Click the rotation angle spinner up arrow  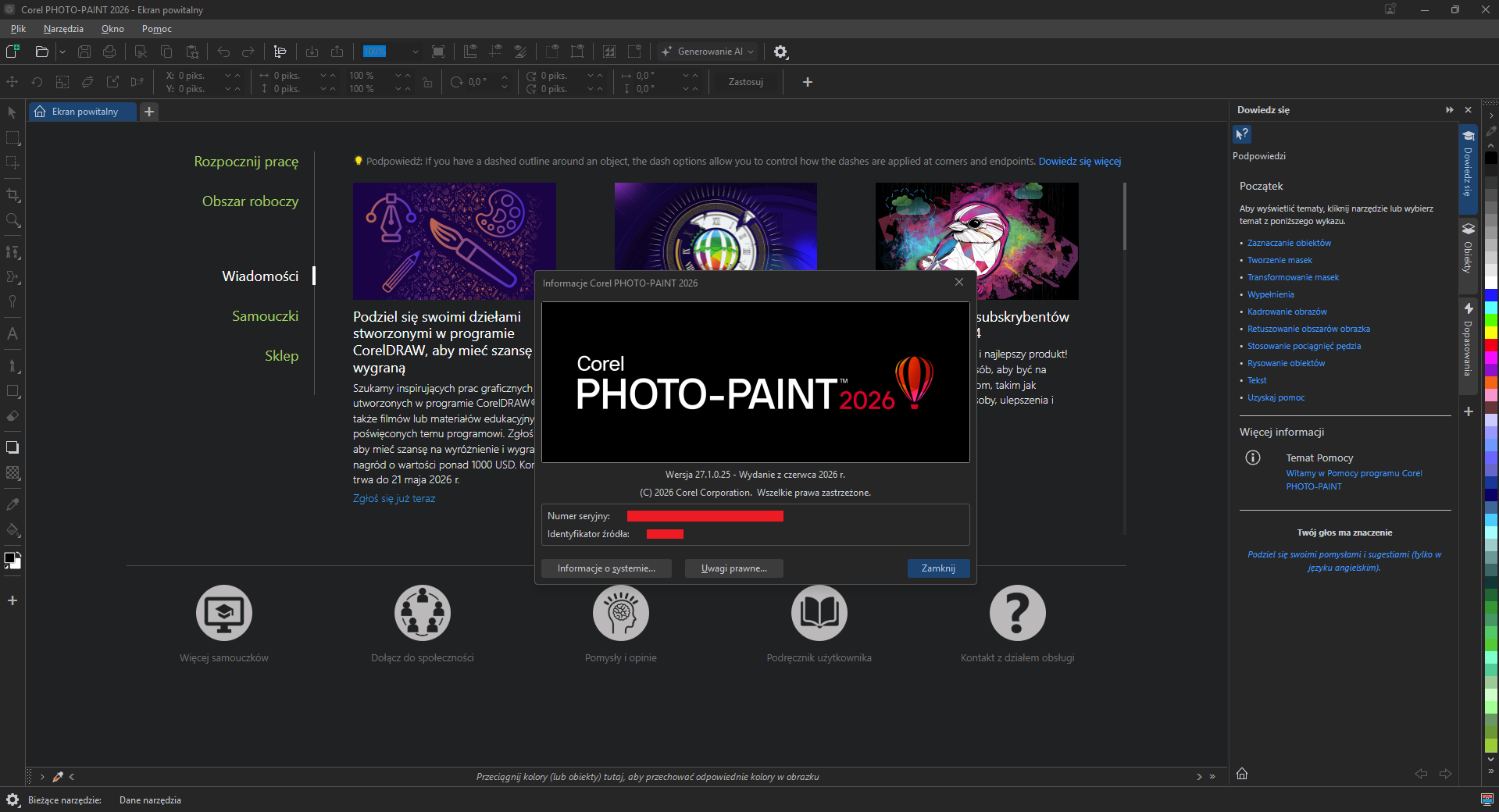(x=505, y=77)
